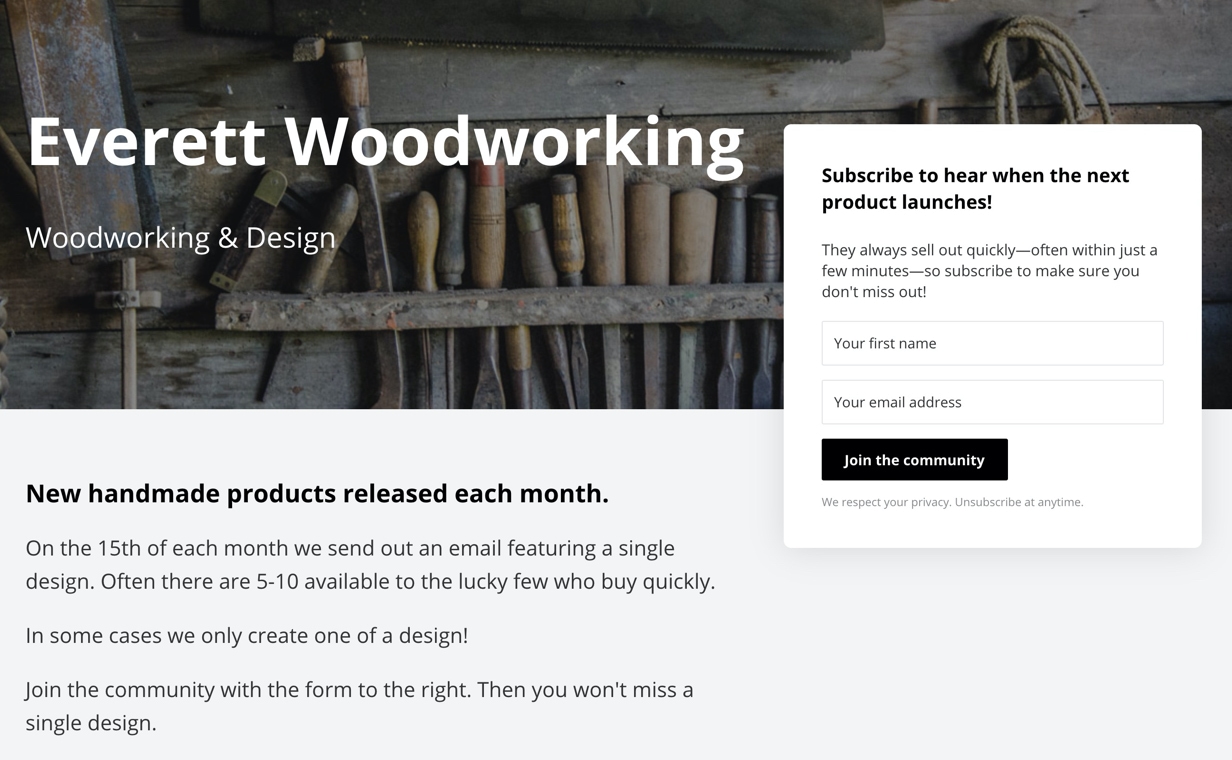1232x760 pixels.
Task: Focus the "Your email address" field
Action: point(992,402)
